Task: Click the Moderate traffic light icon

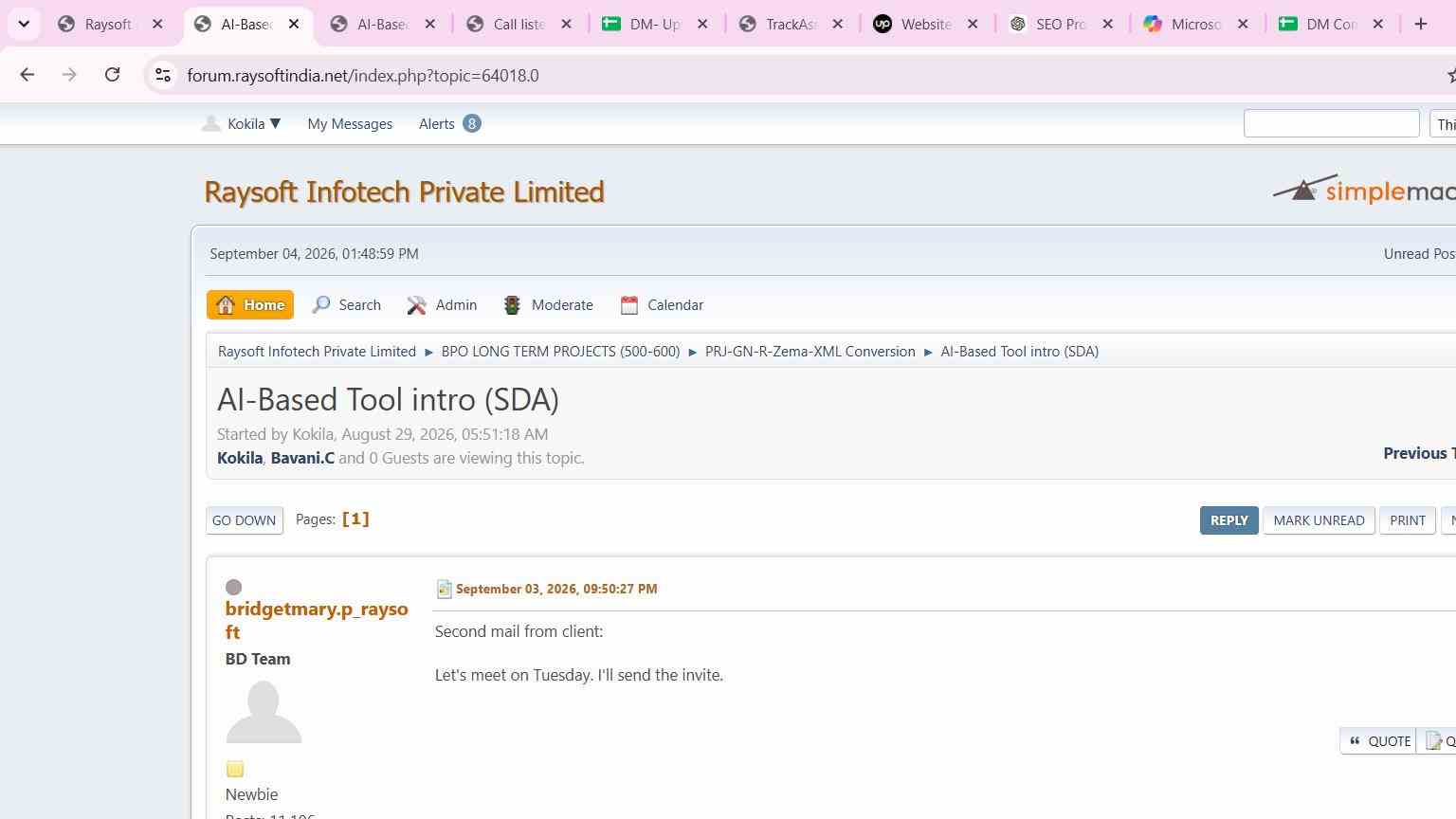Action: pyautogui.click(x=512, y=305)
